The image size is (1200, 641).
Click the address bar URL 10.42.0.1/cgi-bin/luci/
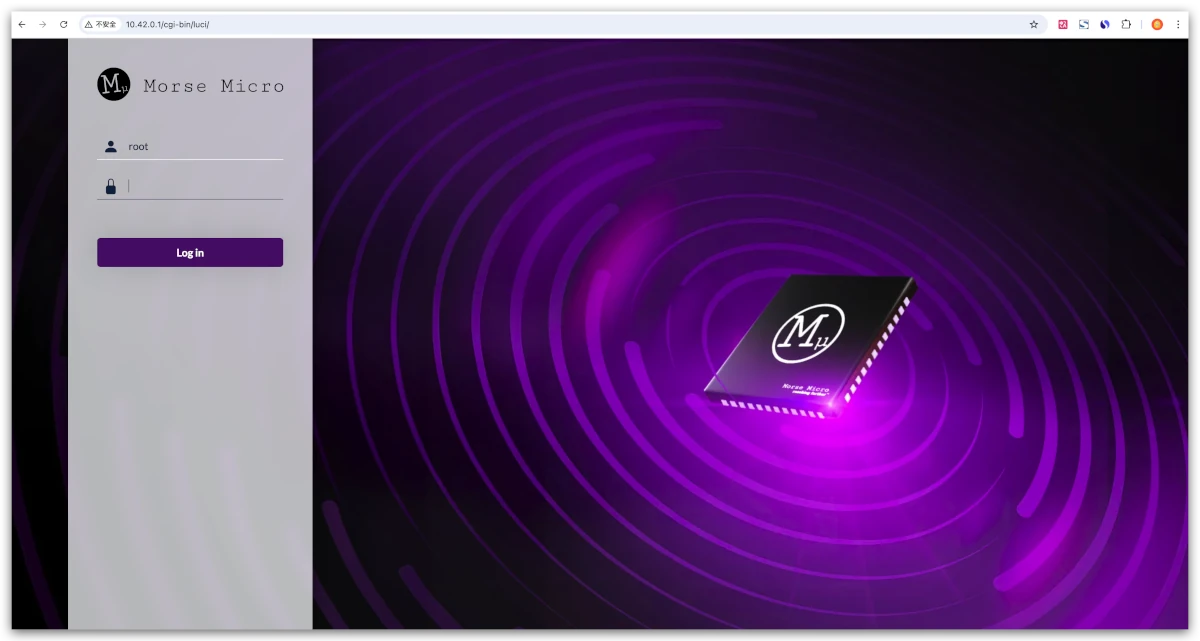167,24
